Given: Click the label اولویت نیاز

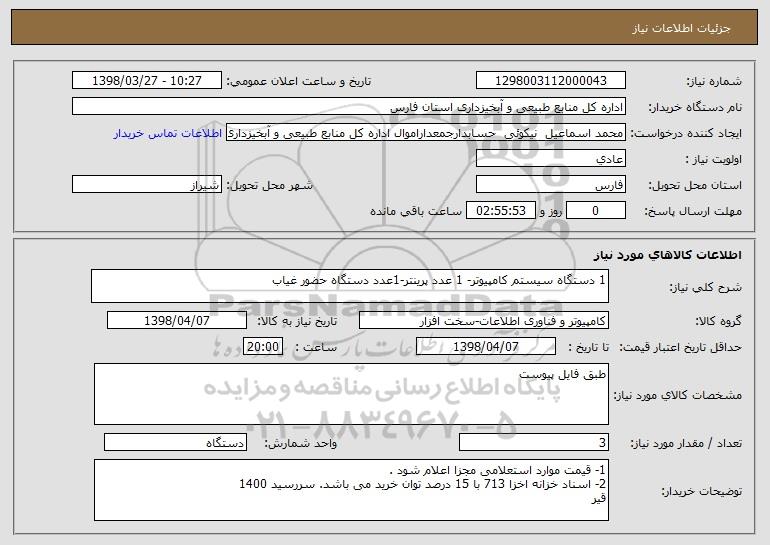Looking at the screenshot, I should click(714, 160).
